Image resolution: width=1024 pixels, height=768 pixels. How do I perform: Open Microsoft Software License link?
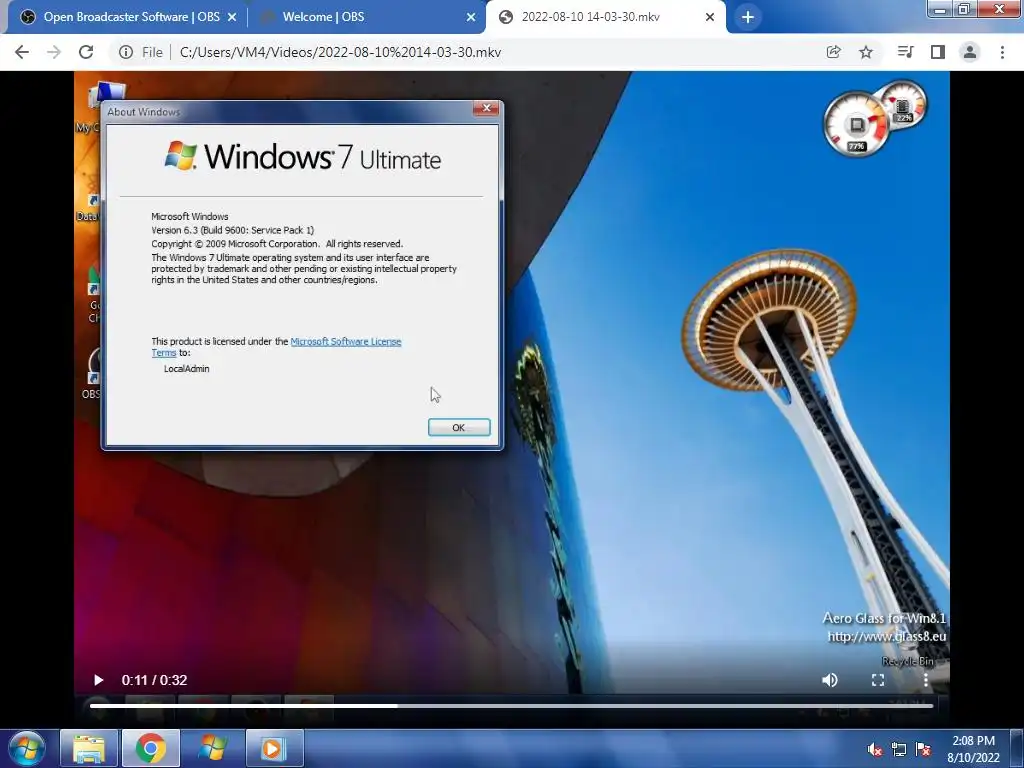tap(345, 342)
